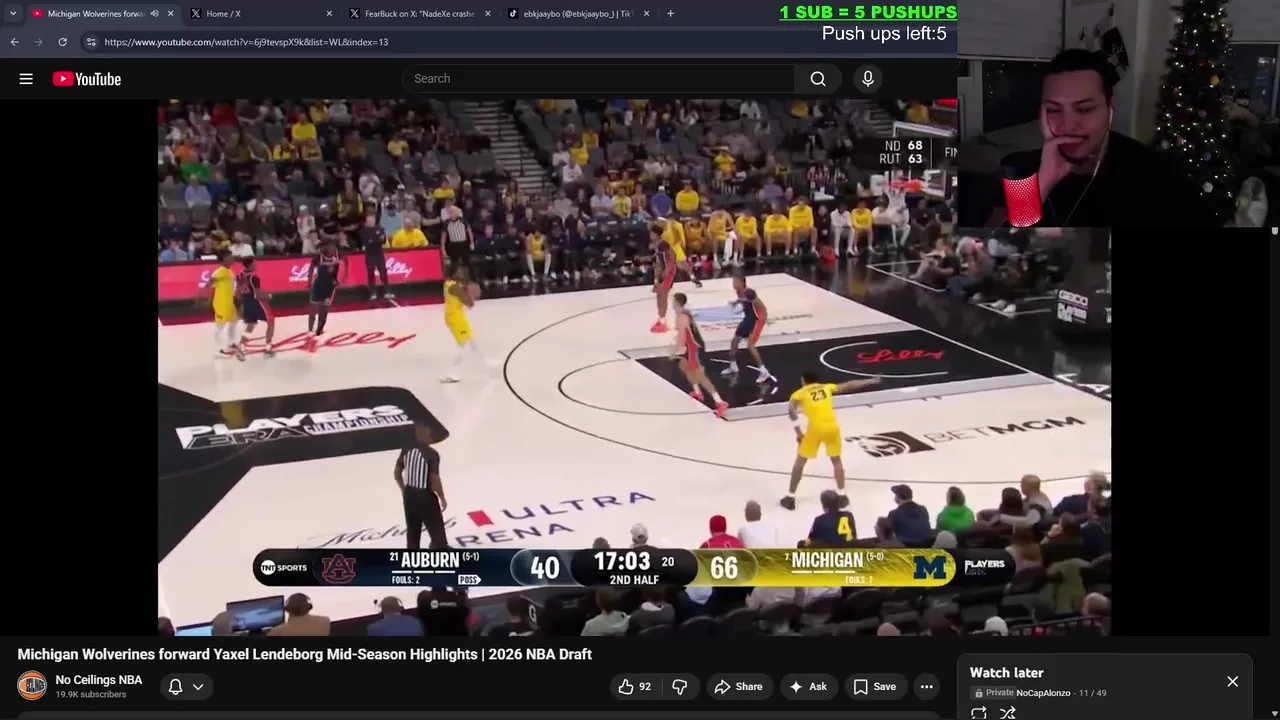1280x720 pixels.
Task: Go forward with browser forward arrow
Action: click(39, 42)
